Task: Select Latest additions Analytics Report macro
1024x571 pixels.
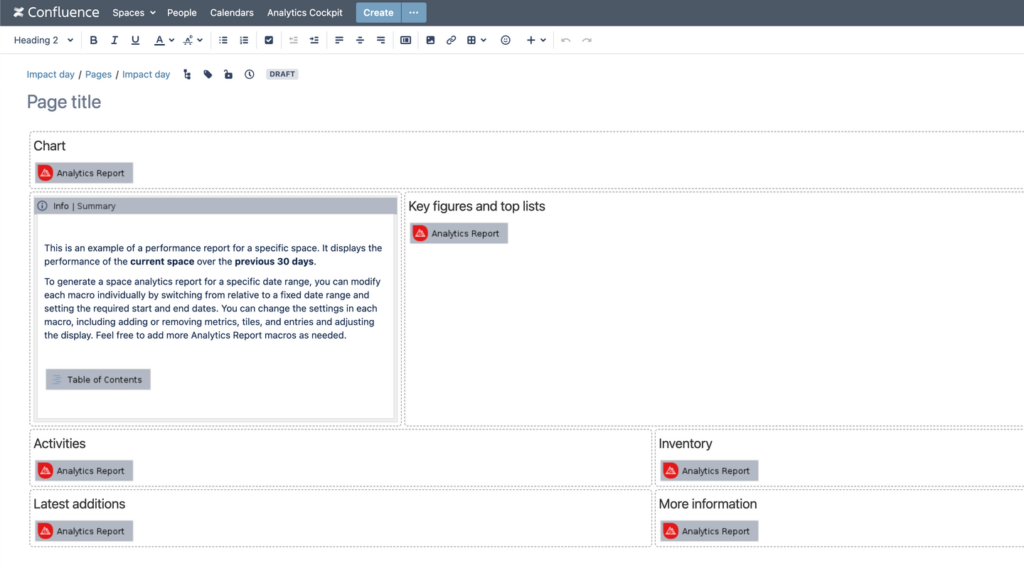Action: 84,531
